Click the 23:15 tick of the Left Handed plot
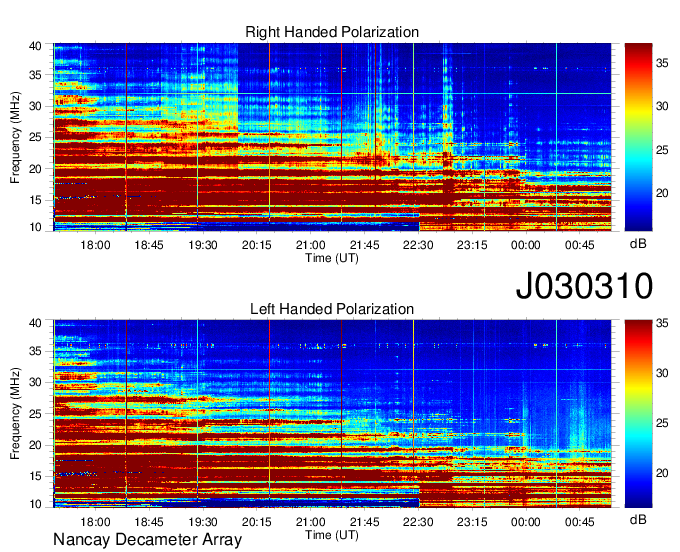Viewport: 680px width, 552px height. pos(472,522)
